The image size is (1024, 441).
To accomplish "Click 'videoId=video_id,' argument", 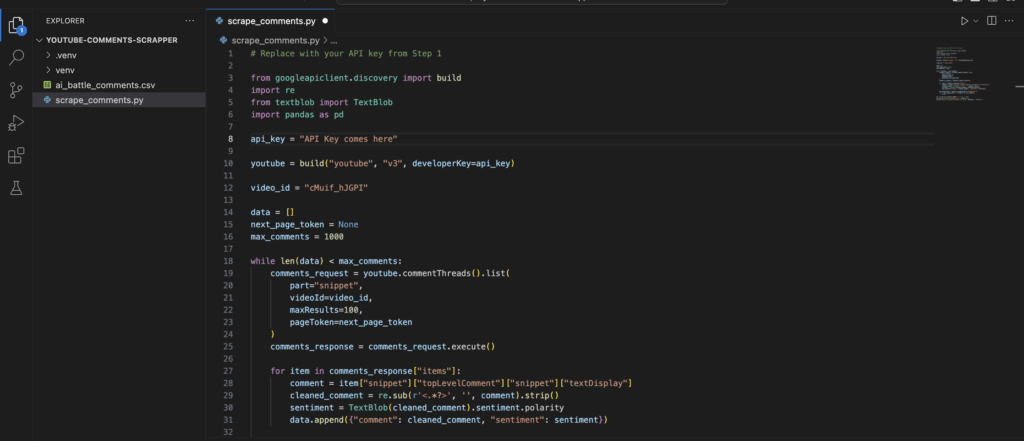I will pos(331,298).
